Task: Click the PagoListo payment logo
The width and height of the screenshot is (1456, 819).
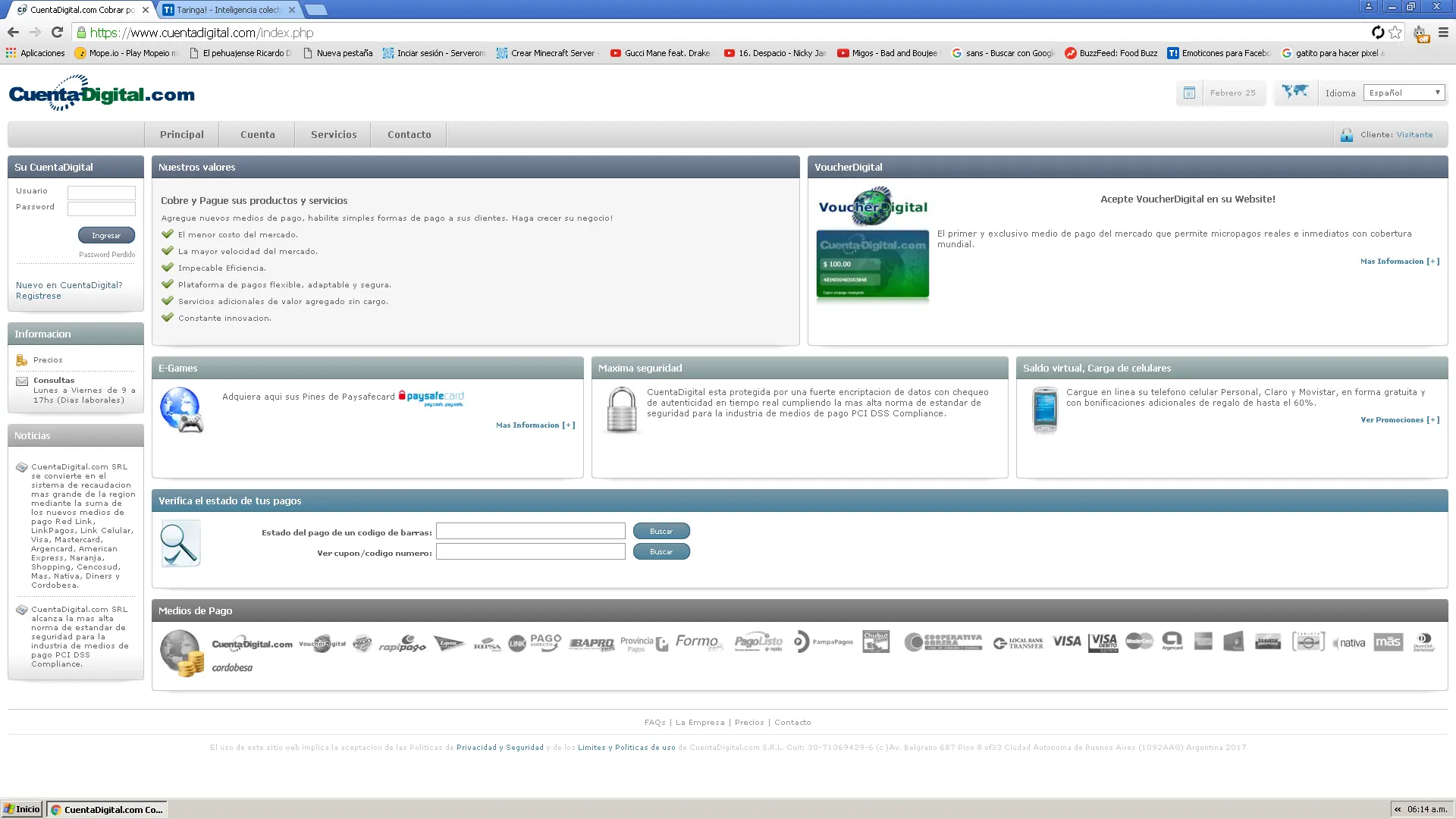Action: 758,642
